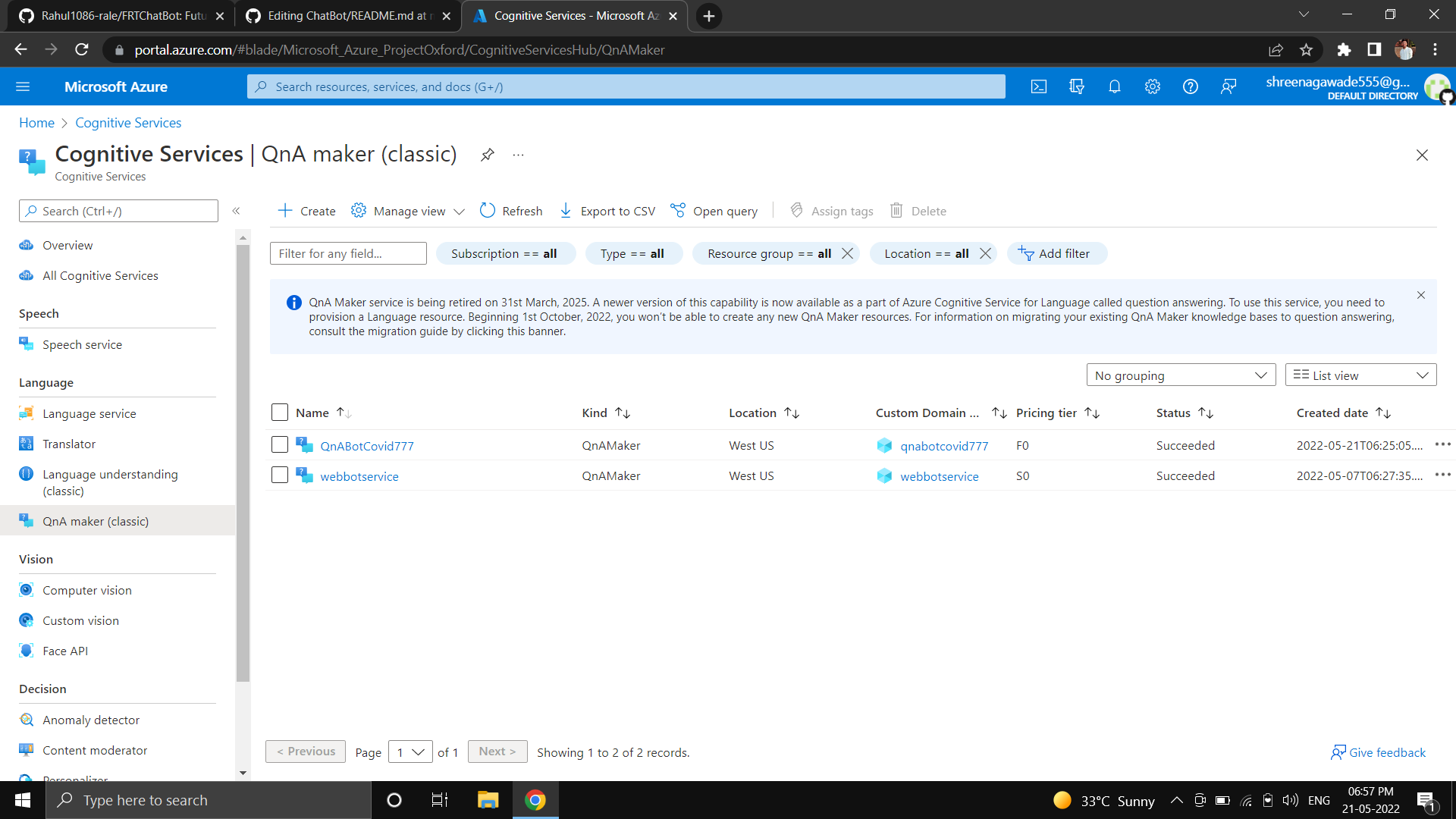Expand the Manage view dropdown
The height and width of the screenshot is (819, 1456).
(408, 211)
